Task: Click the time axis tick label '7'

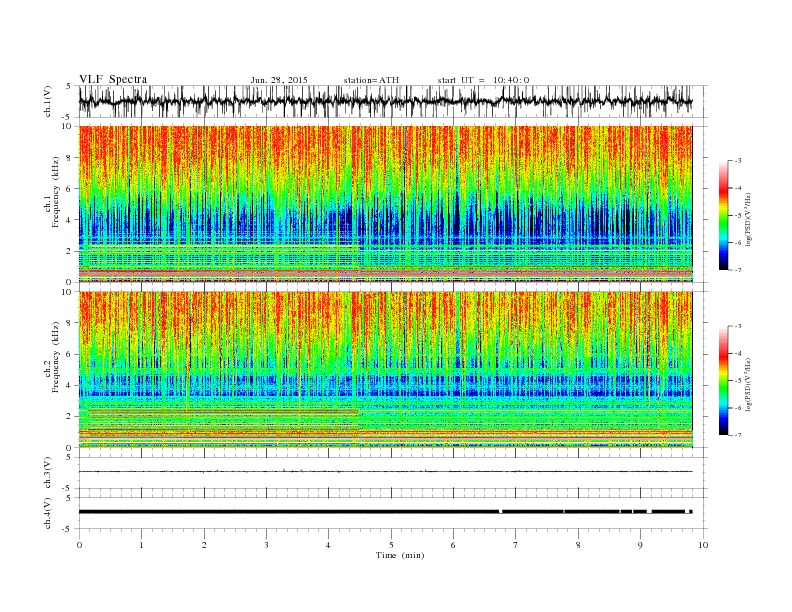Action: [x=516, y=545]
